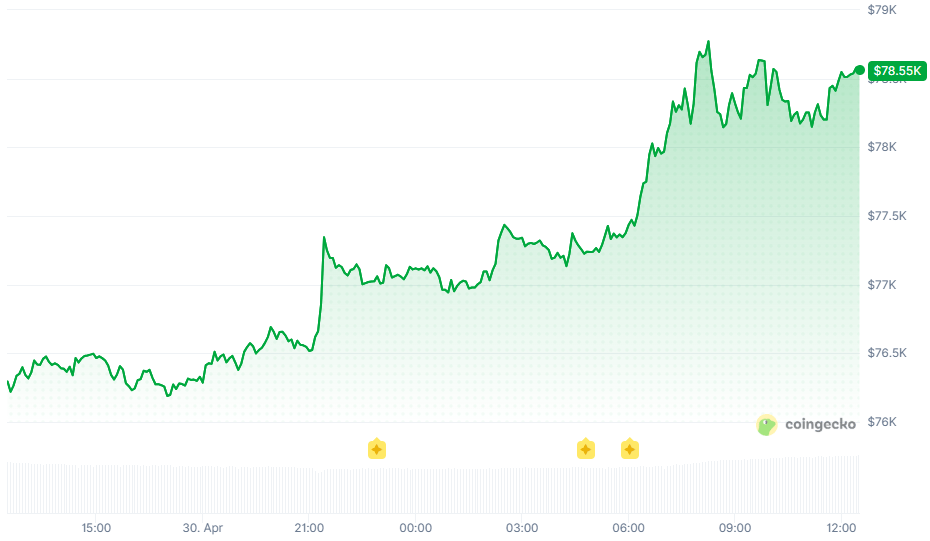Open the middle yellow news marker
Image resolution: width=930 pixels, height=541 pixels.
(585, 449)
